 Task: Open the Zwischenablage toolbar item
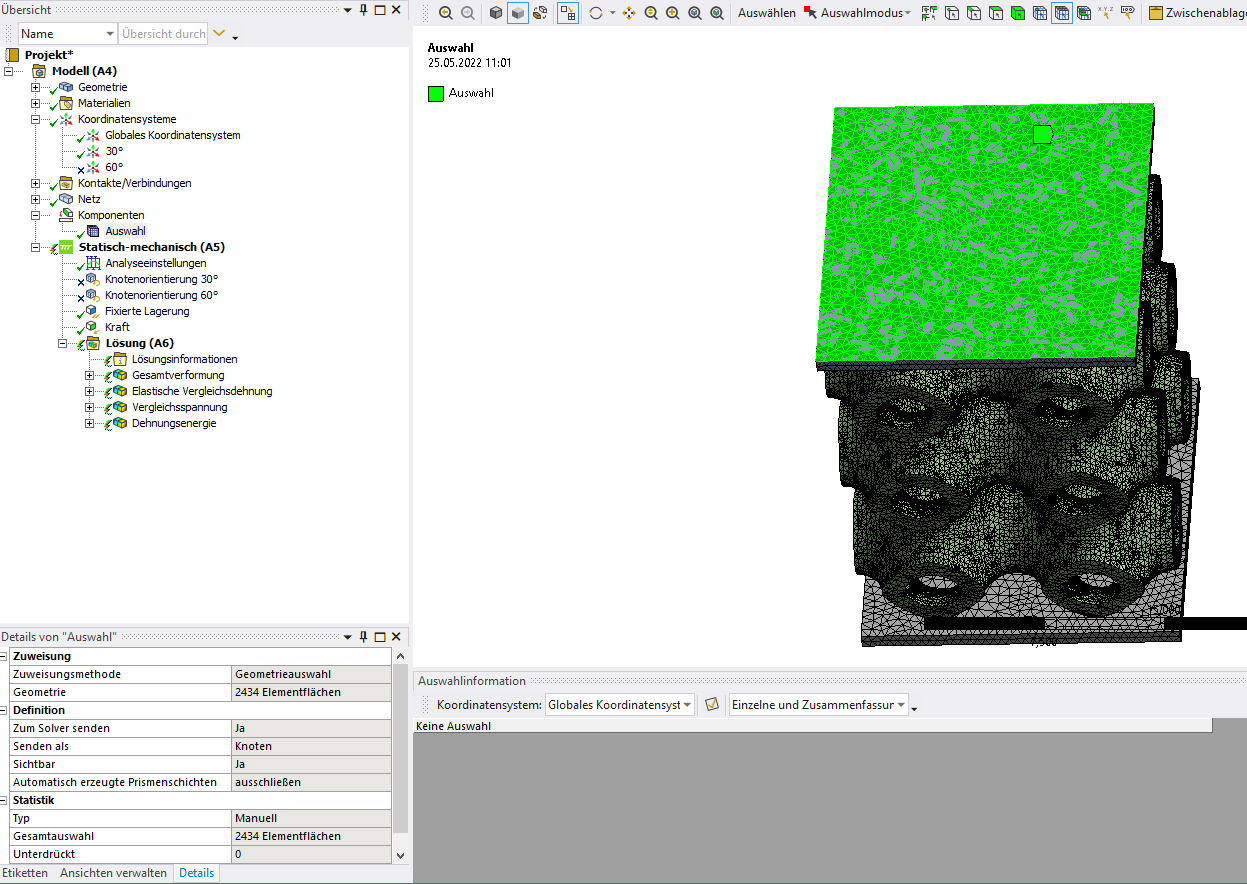tap(1195, 13)
